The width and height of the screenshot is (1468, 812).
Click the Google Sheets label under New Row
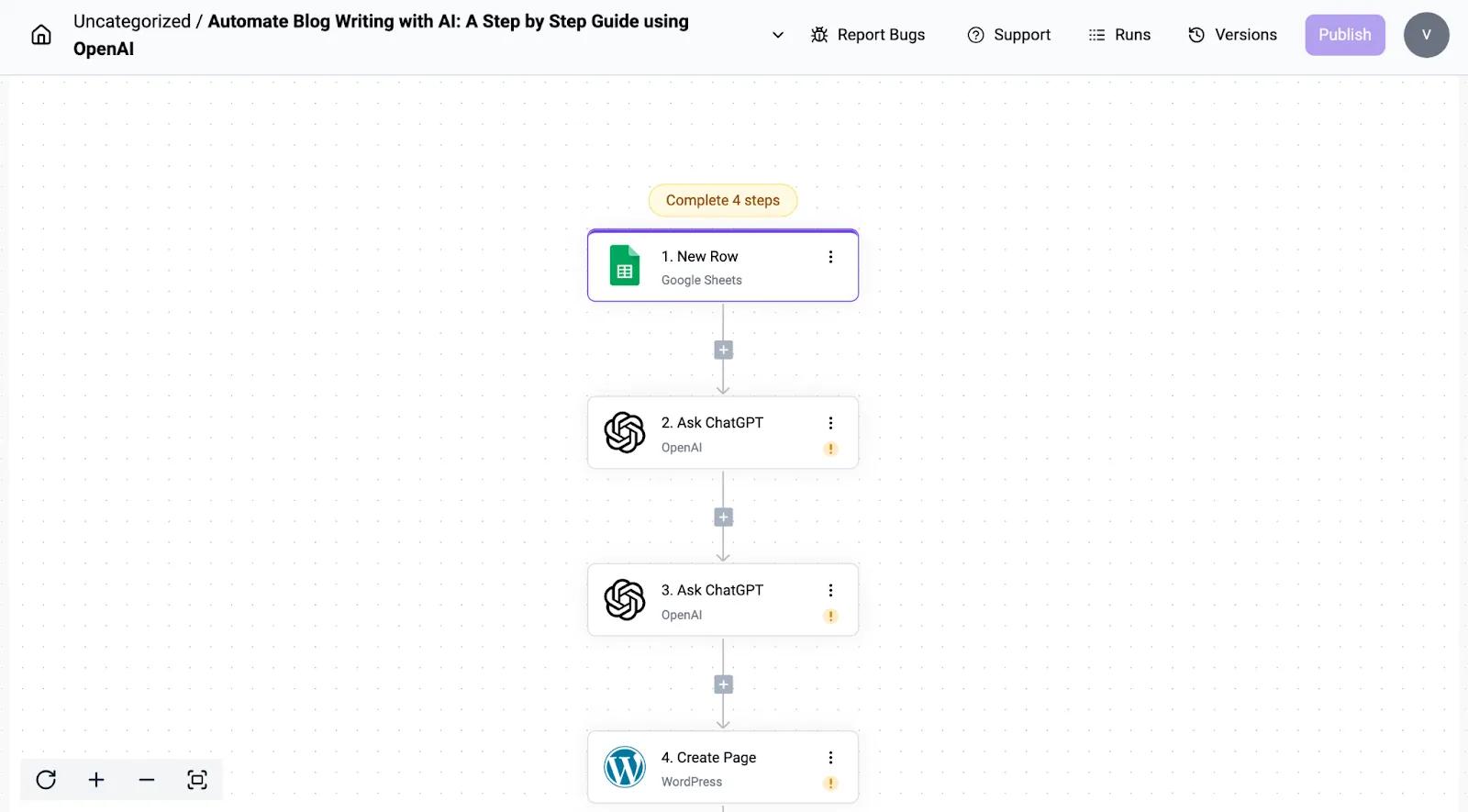702,281
